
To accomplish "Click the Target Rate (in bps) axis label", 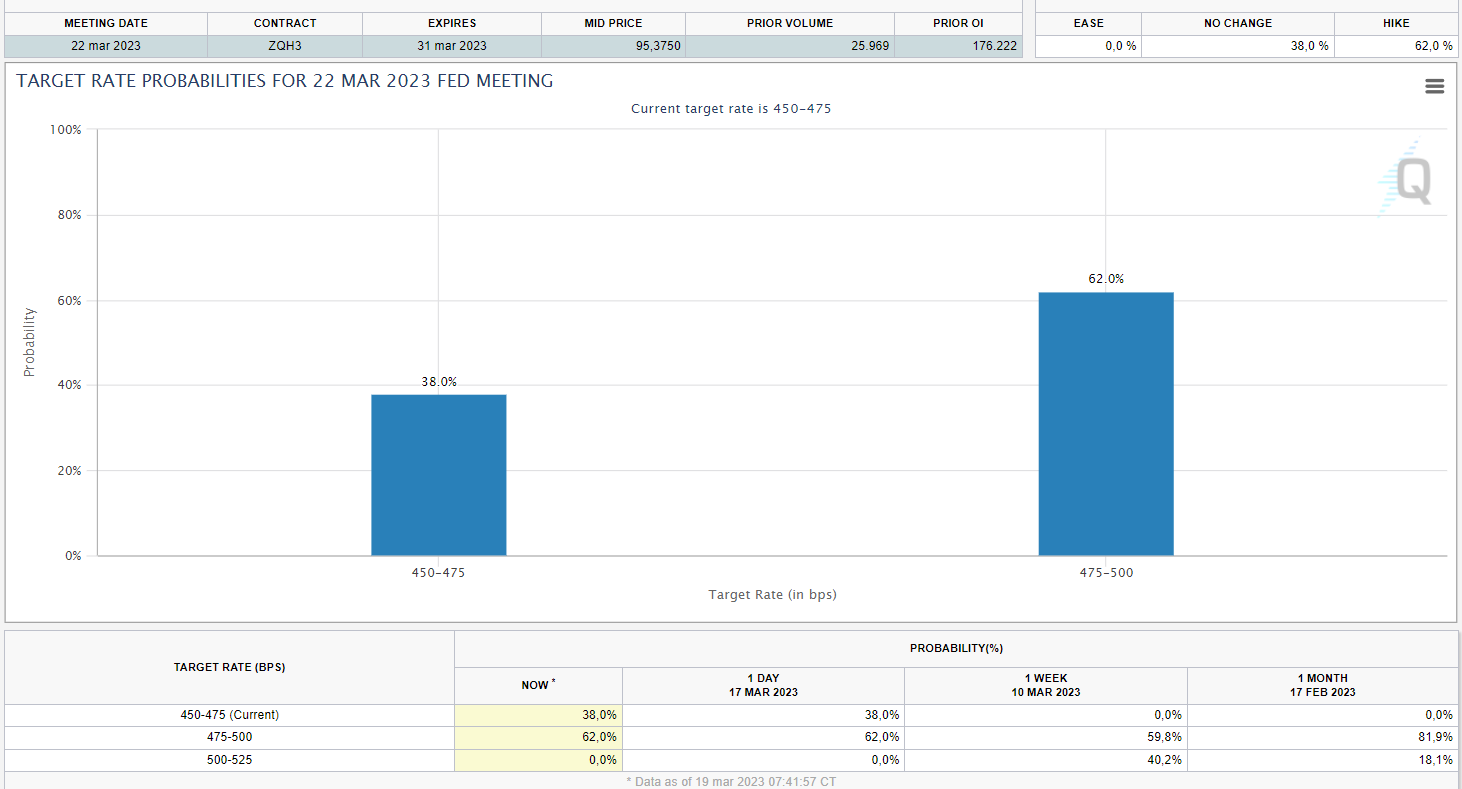I will 772,595.
